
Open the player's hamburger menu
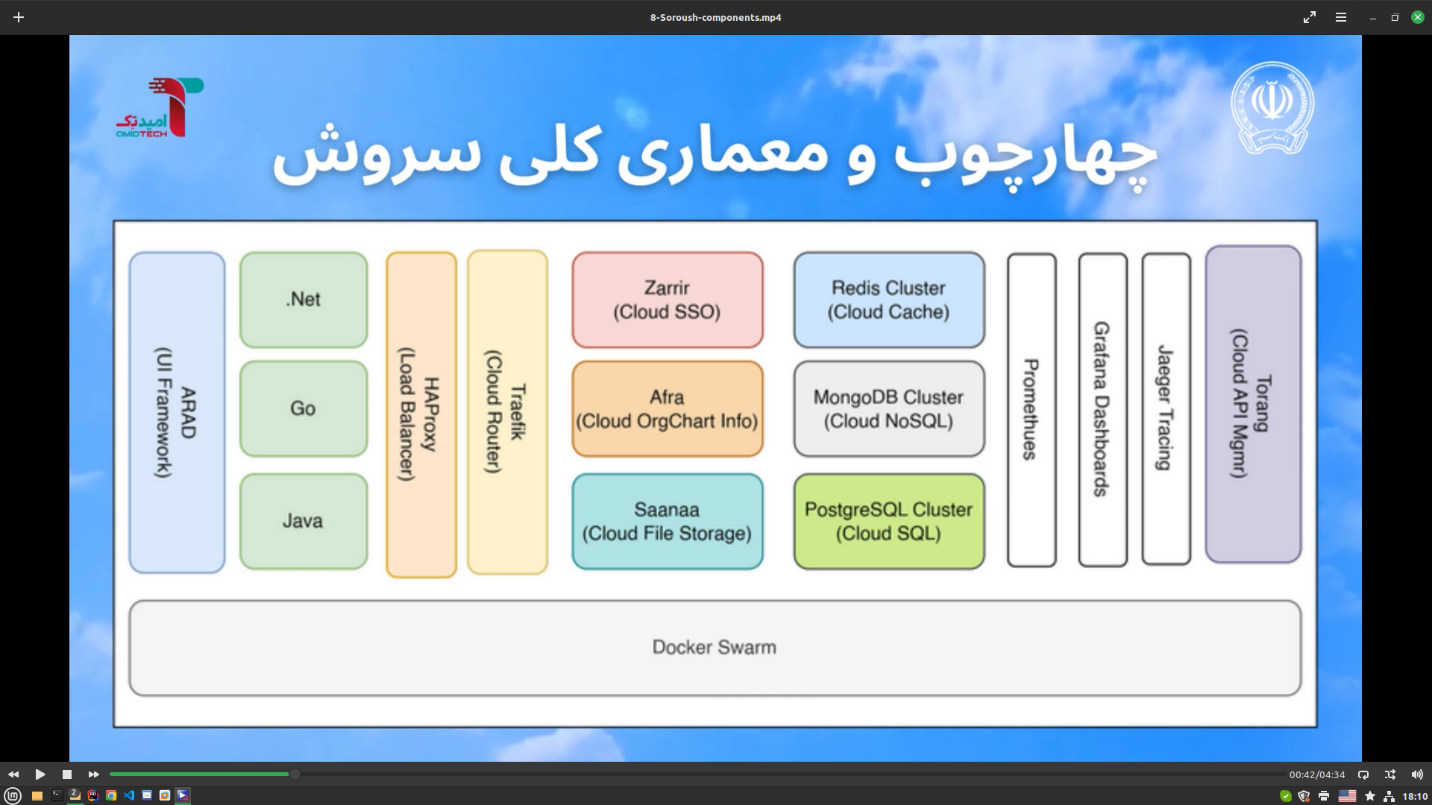pyautogui.click(x=1340, y=17)
